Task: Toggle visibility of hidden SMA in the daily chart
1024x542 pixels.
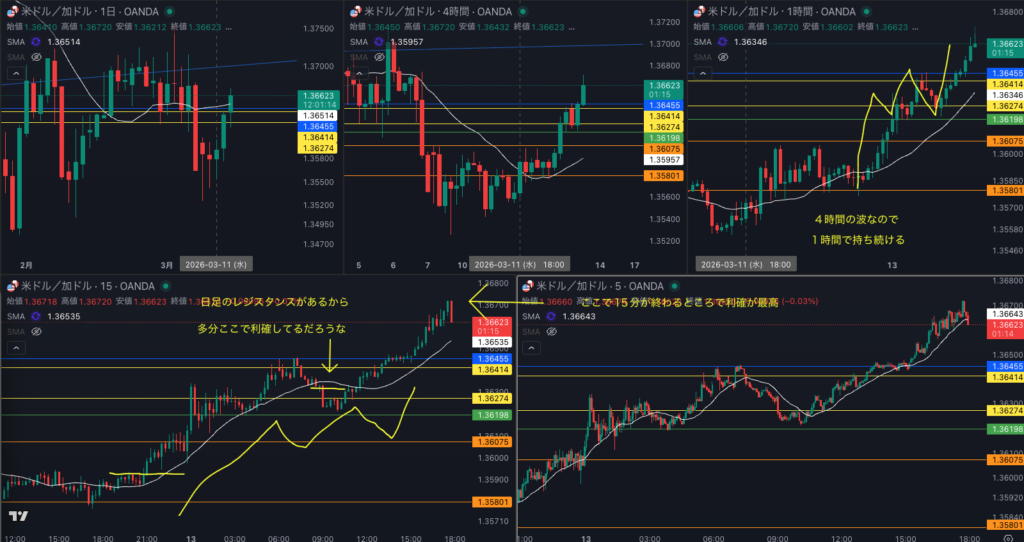Action: click(38, 58)
